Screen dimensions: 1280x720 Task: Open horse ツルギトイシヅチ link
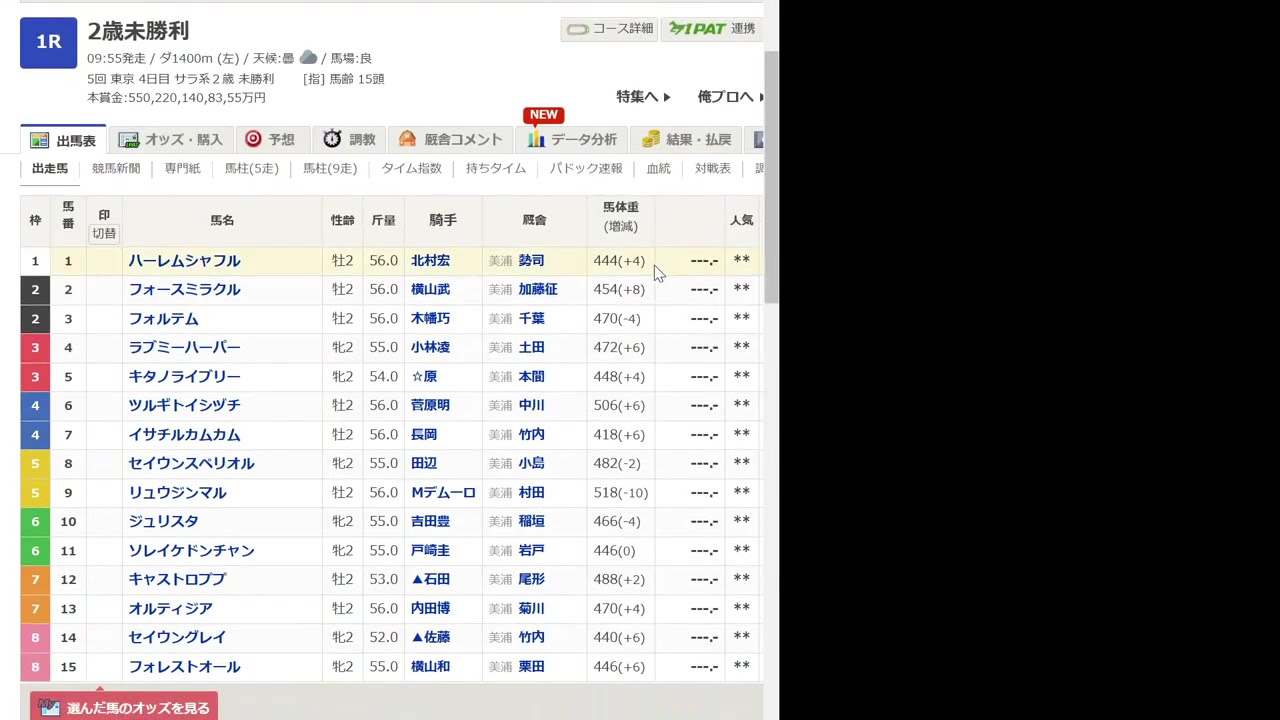(x=184, y=405)
